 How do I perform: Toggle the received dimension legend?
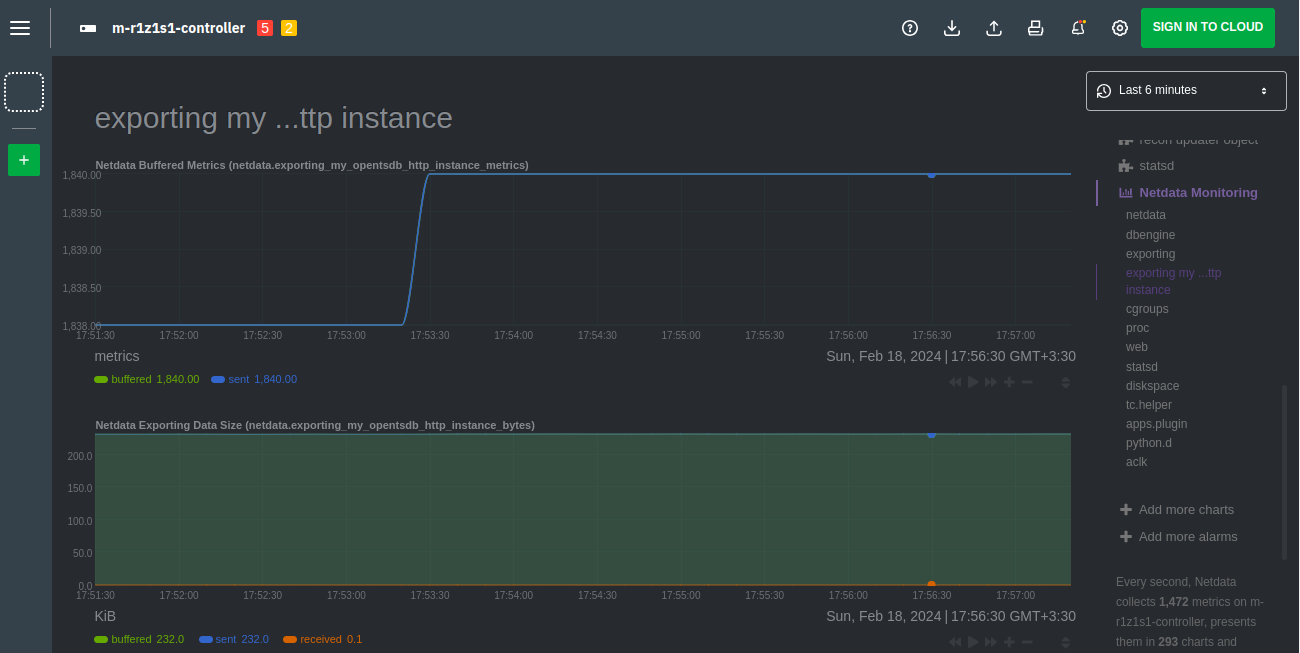coord(319,639)
